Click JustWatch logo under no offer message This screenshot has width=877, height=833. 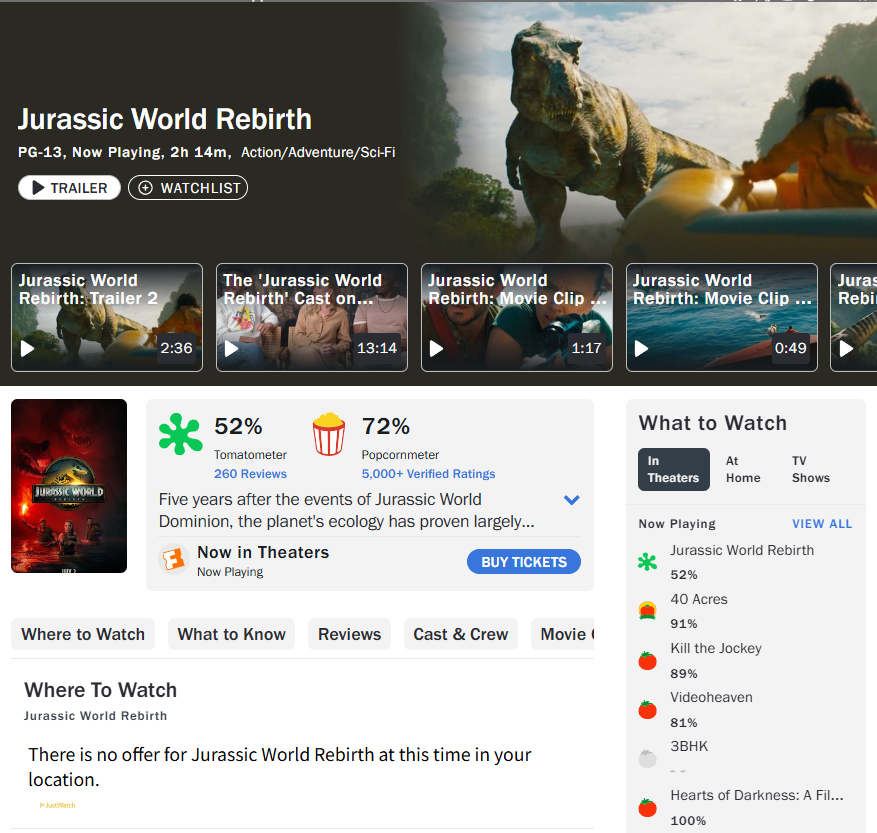[57, 806]
